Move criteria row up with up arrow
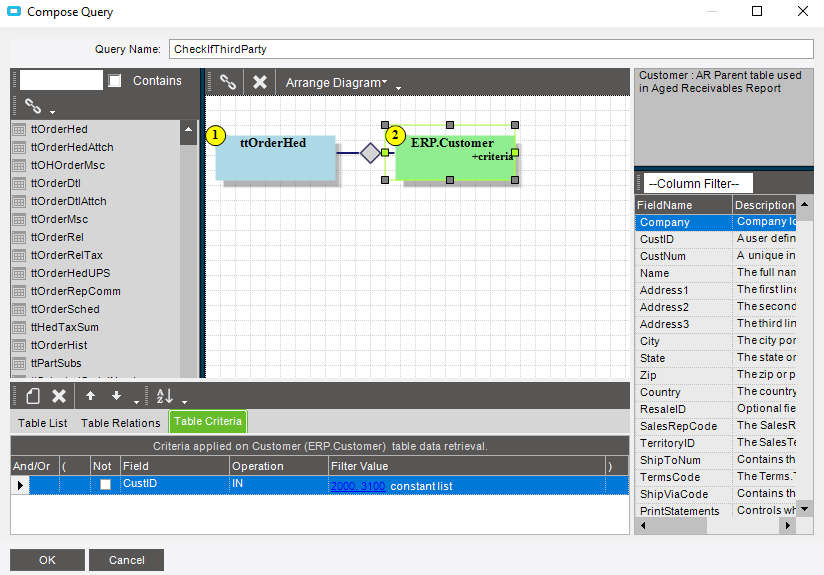824x575 pixels. point(90,396)
